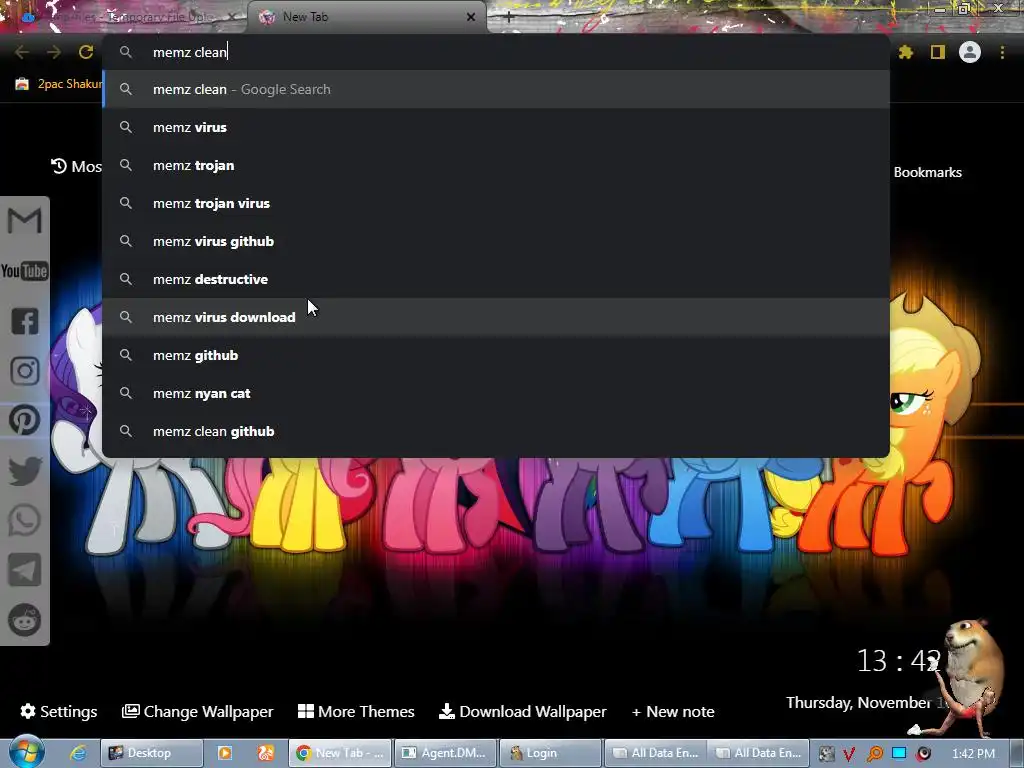Select 'memz clean - Google Search' suggestion
The width and height of the screenshot is (1024, 768).
coord(496,89)
